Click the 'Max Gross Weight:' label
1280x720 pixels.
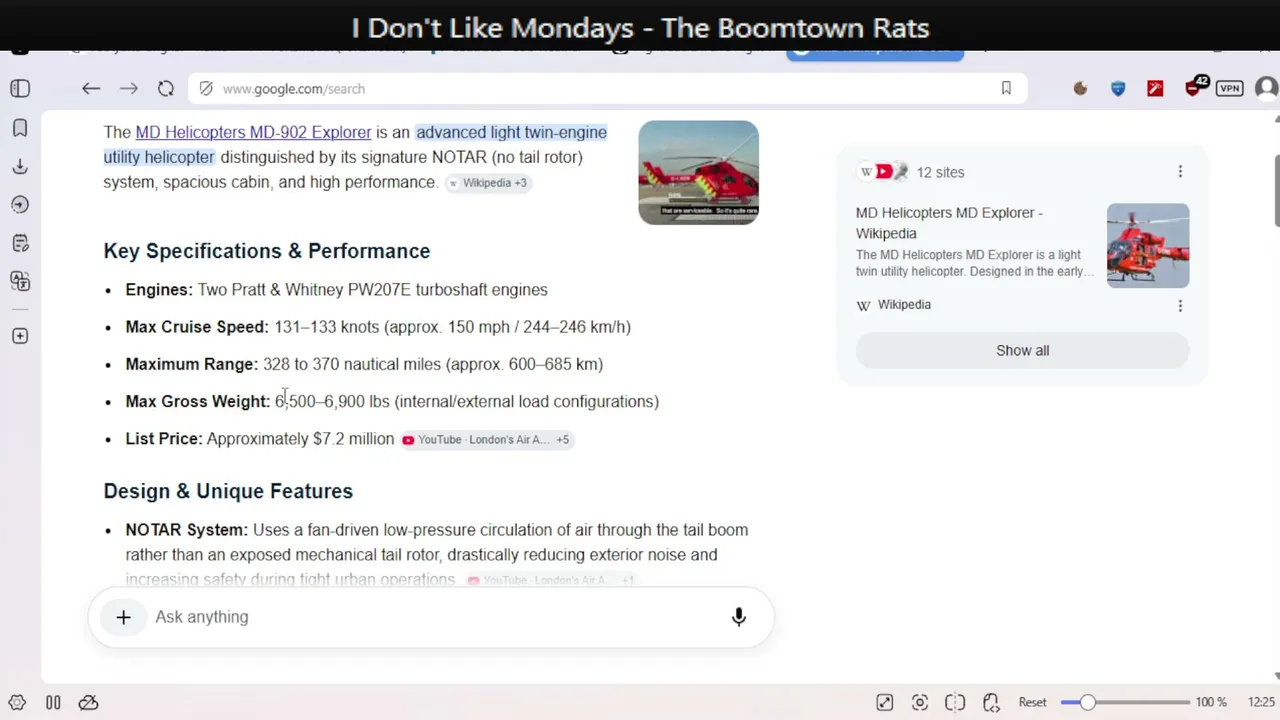198,401
